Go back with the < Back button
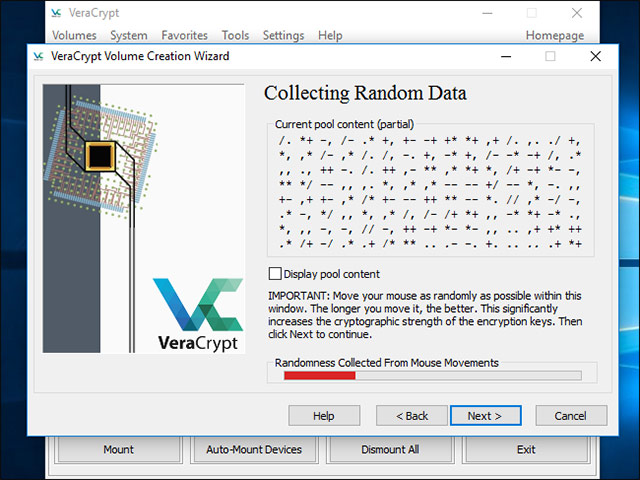640x480 pixels. (412, 416)
